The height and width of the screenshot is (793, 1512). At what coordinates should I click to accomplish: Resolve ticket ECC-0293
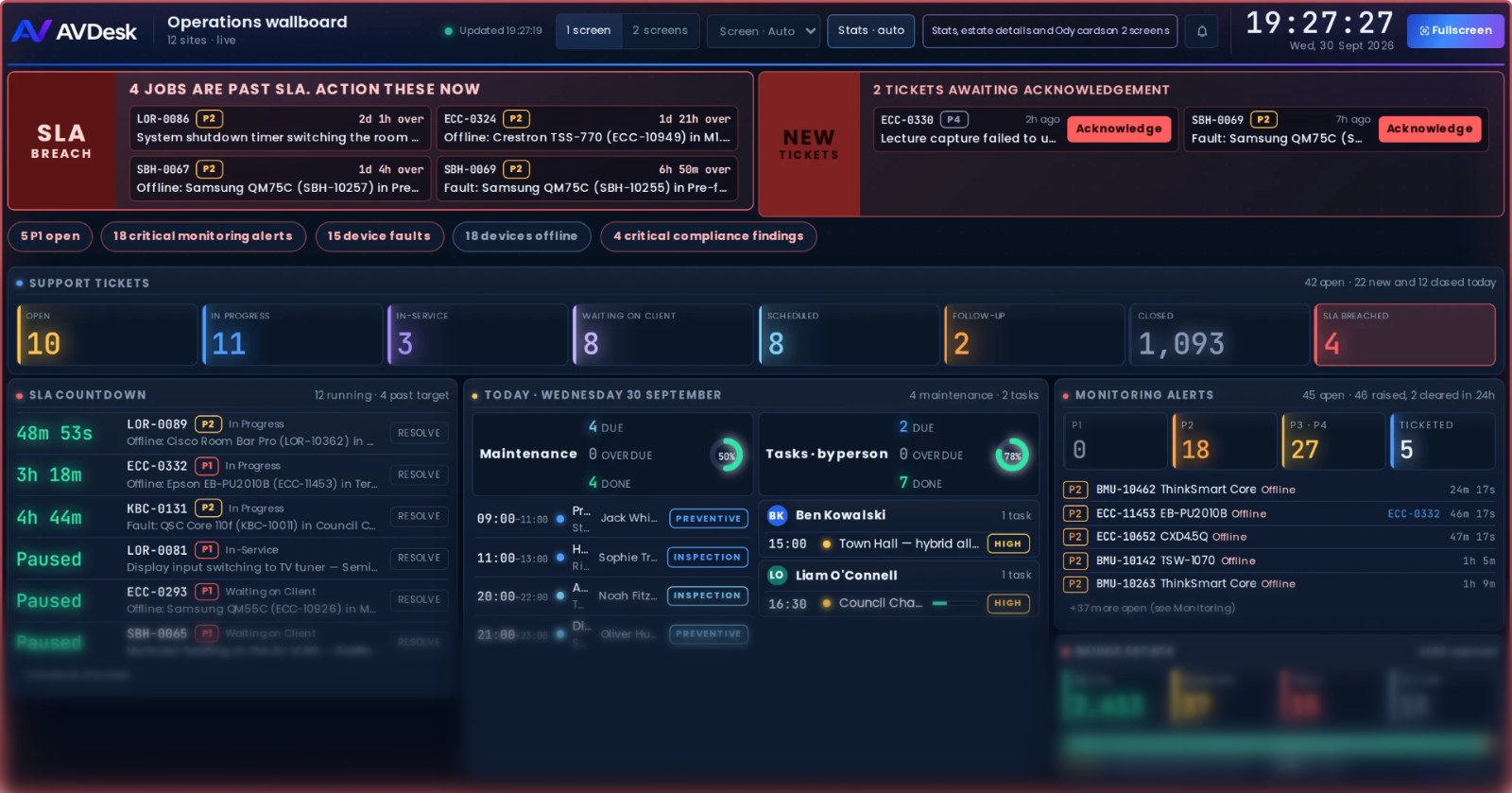pyautogui.click(x=419, y=599)
